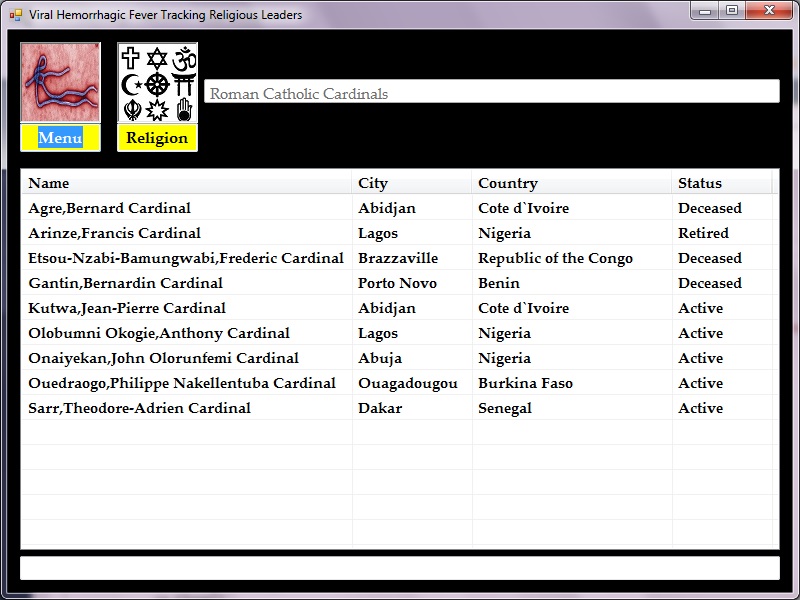Sort list by Name column header
The image size is (800, 600).
[187, 183]
